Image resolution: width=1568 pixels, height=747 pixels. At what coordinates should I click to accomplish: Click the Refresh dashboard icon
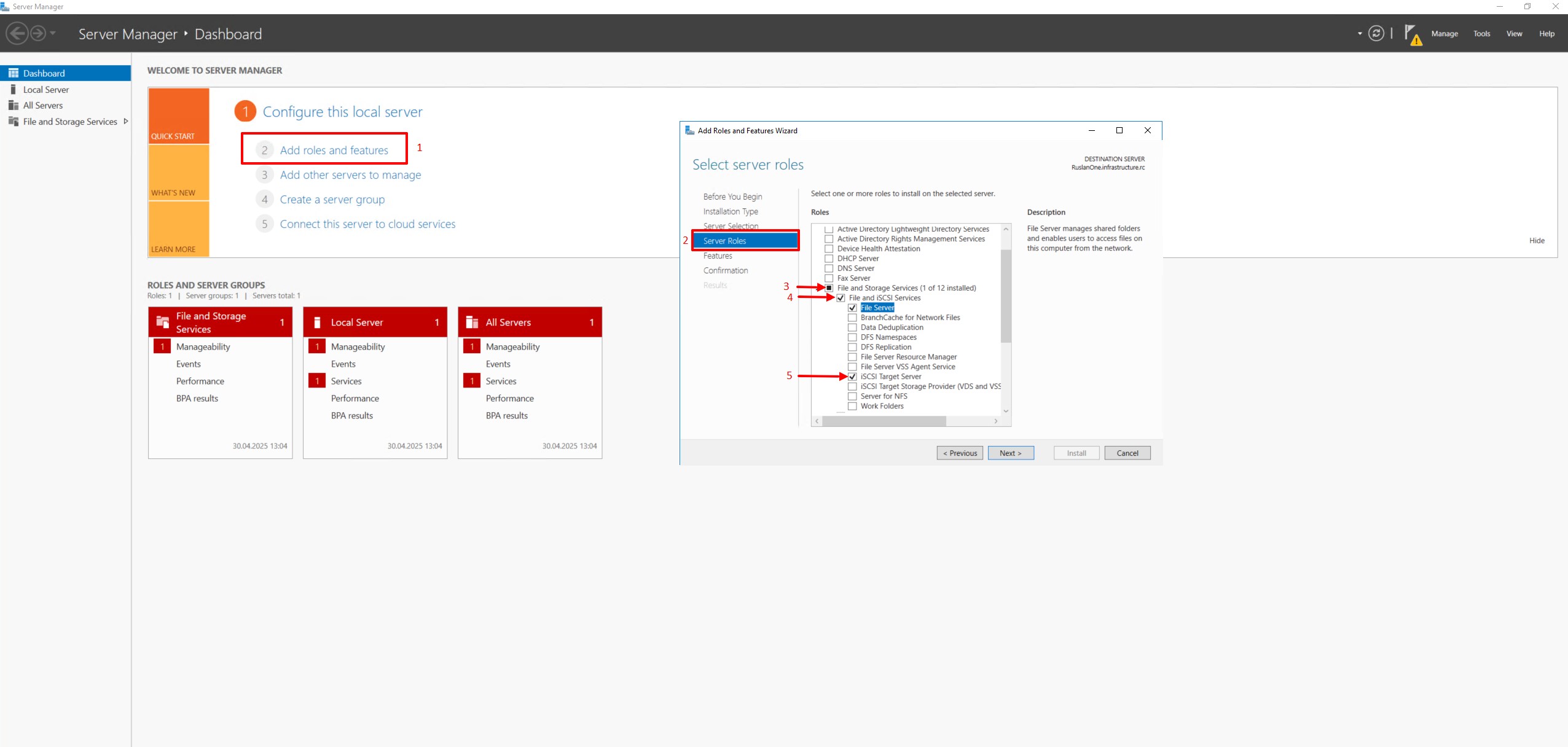click(1376, 33)
